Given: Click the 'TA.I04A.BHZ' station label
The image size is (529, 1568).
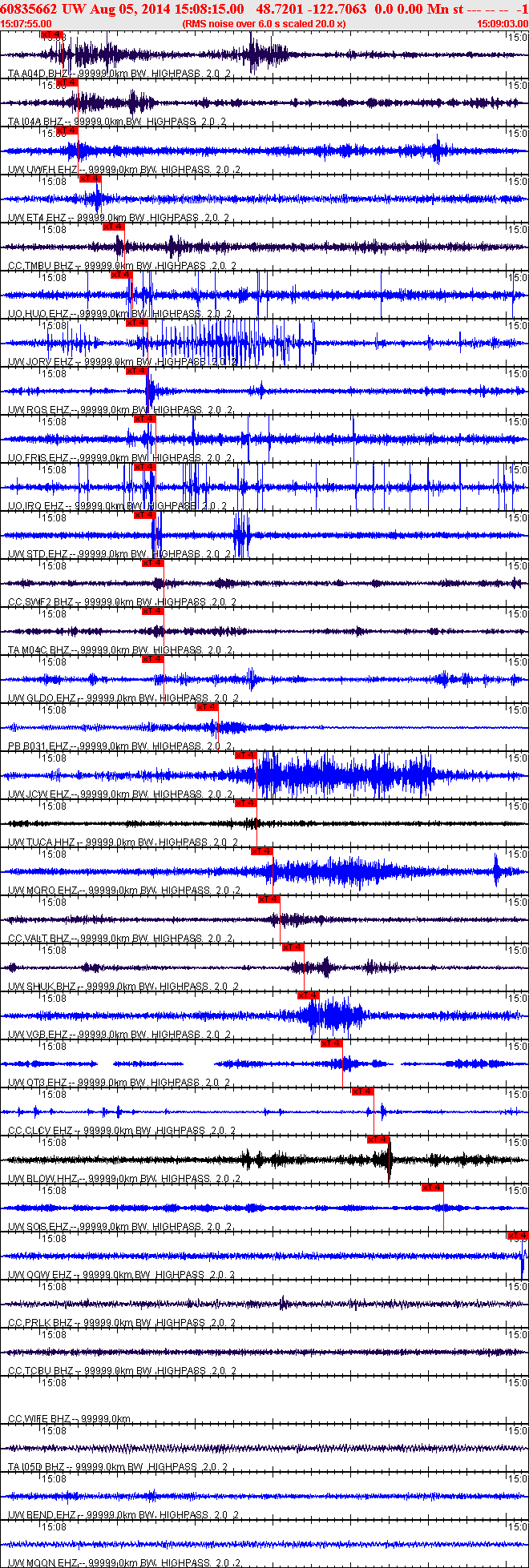Looking at the screenshot, I should [35, 122].
